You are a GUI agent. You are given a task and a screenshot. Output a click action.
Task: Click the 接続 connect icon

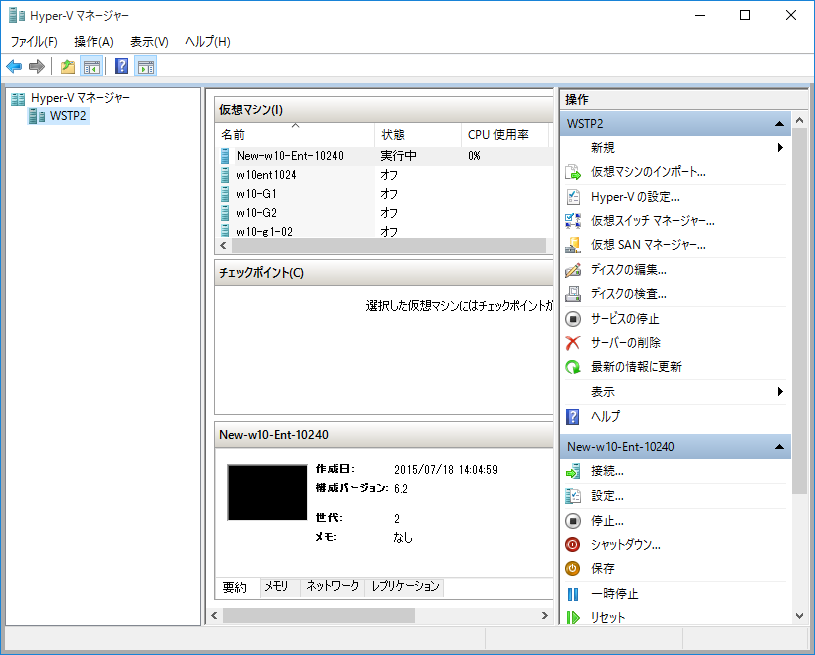(573, 471)
